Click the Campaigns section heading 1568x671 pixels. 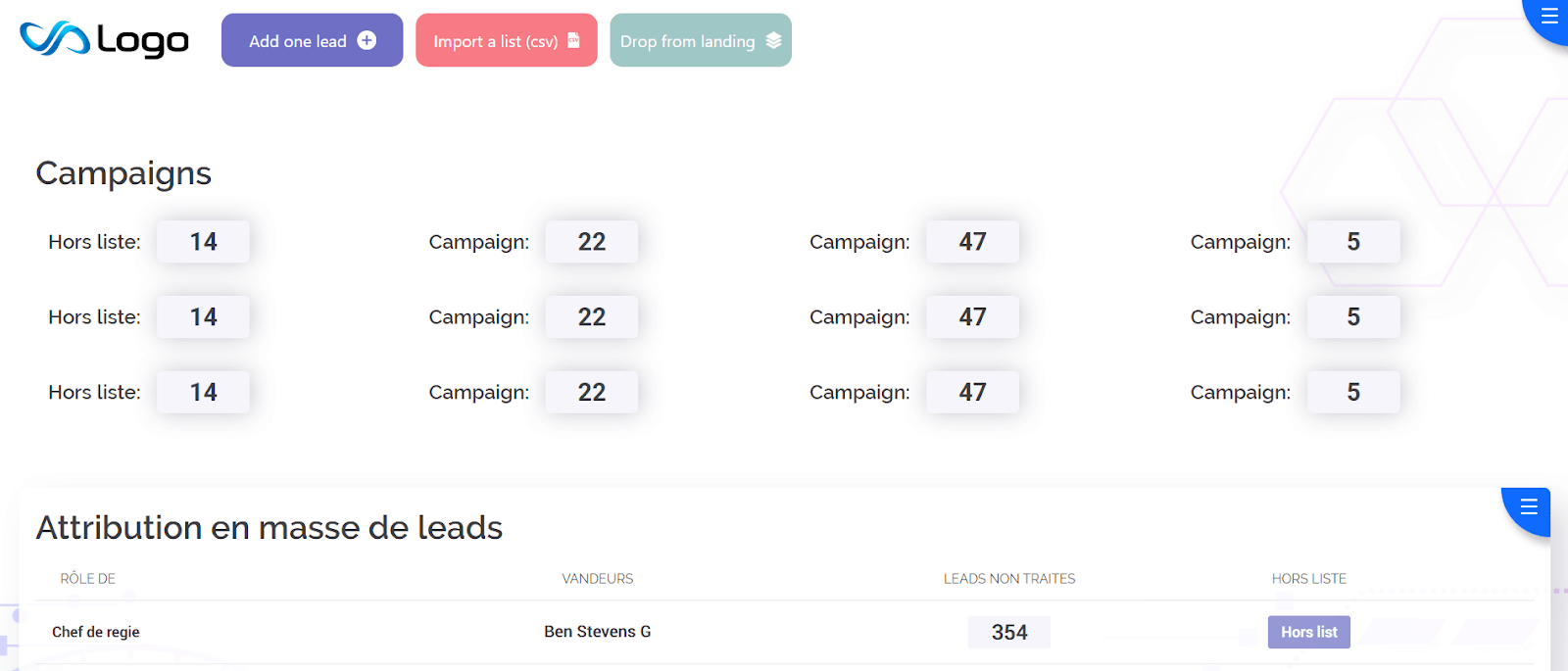[x=123, y=172]
